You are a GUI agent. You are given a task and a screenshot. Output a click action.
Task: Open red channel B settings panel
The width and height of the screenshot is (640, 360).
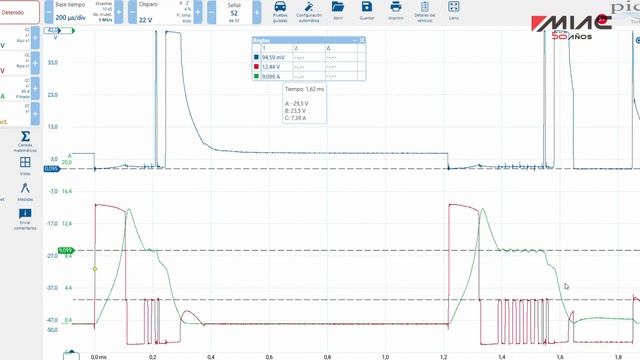pyautogui.click(x=15, y=63)
